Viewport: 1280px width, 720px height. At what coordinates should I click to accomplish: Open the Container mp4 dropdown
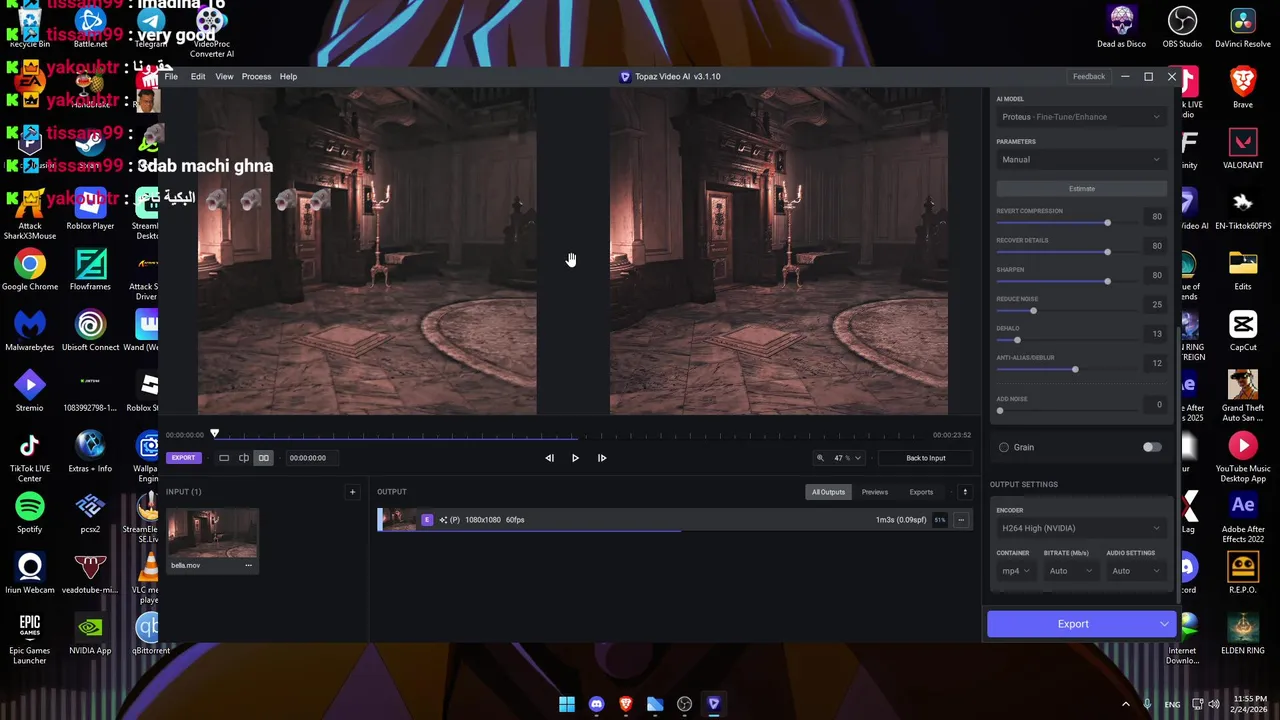pos(1015,571)
